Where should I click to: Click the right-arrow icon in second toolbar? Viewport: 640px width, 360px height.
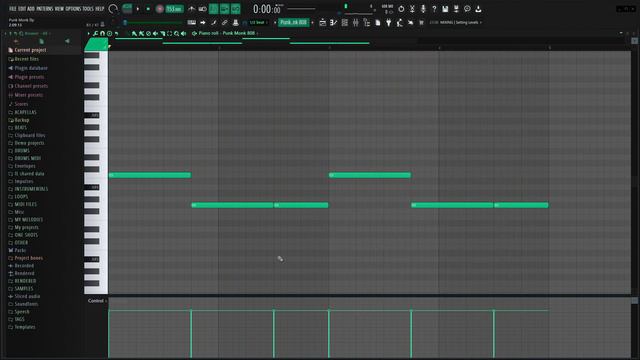tap(203, 22)
